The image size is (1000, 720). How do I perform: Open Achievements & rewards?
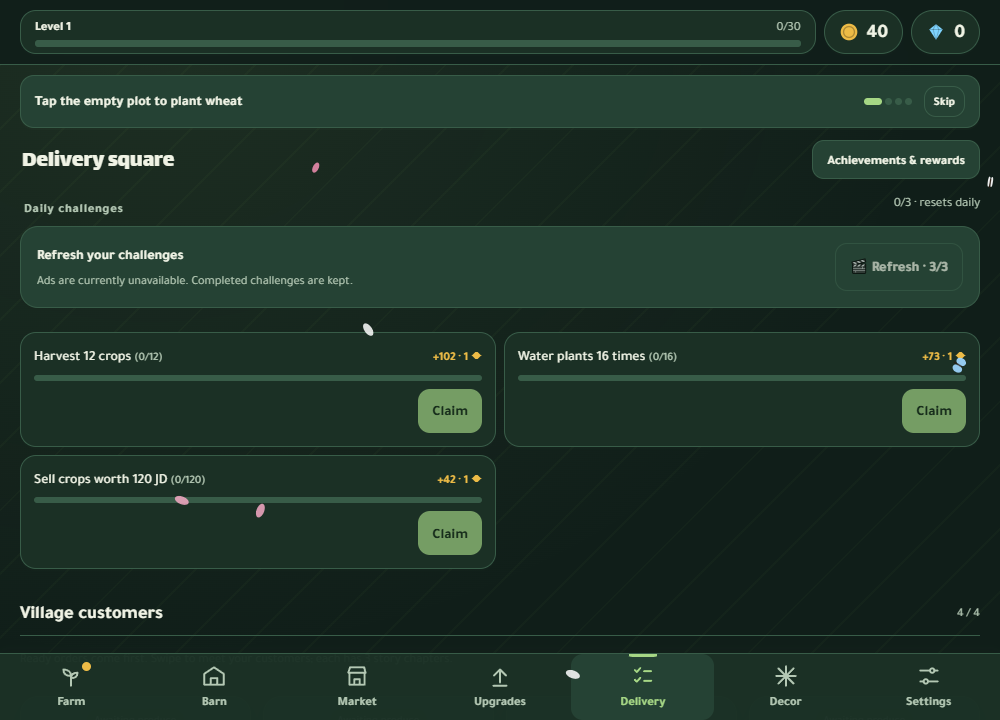pyautogui.click(x=895, y=160)
